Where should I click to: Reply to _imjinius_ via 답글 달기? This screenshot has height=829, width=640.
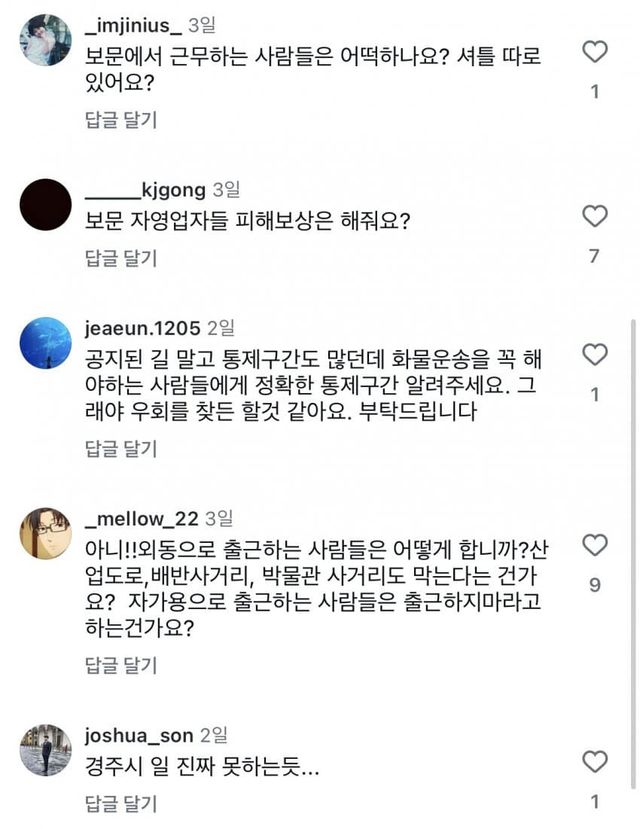[121, 120]
